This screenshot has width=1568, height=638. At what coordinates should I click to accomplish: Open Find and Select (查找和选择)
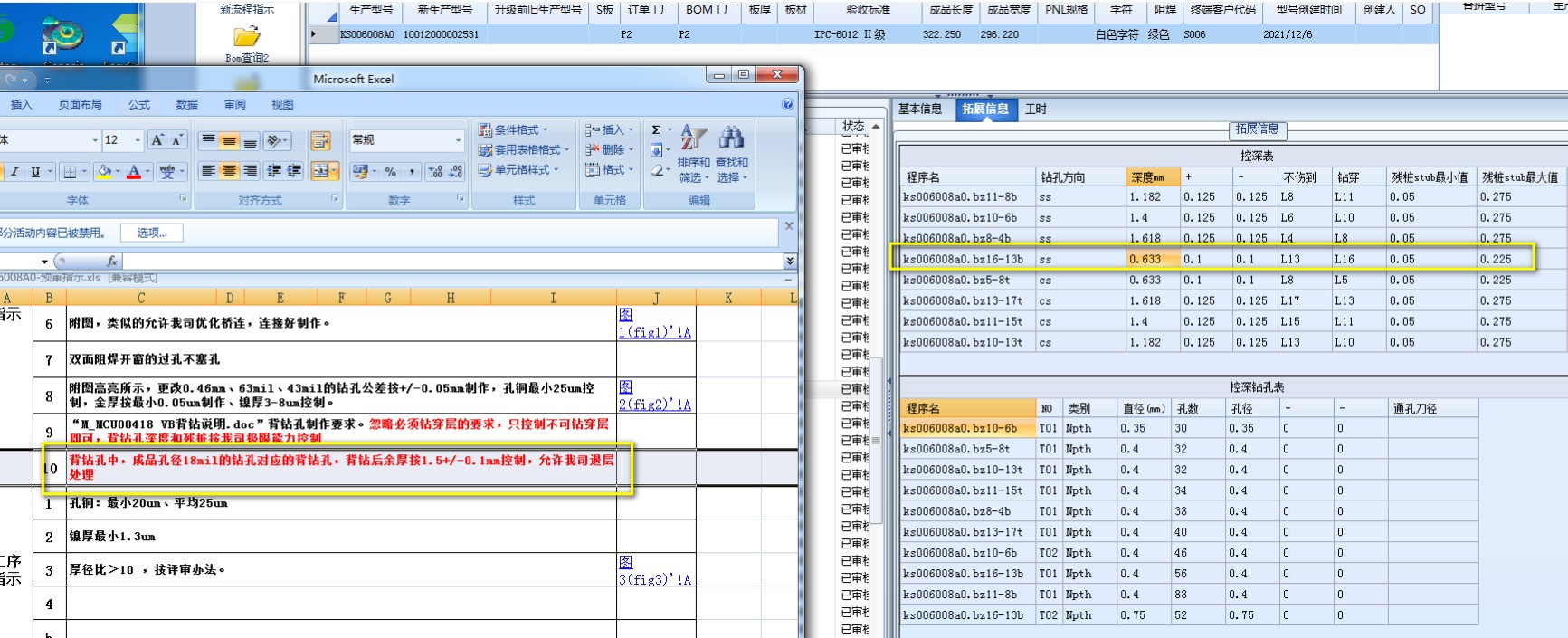[731, 154]
